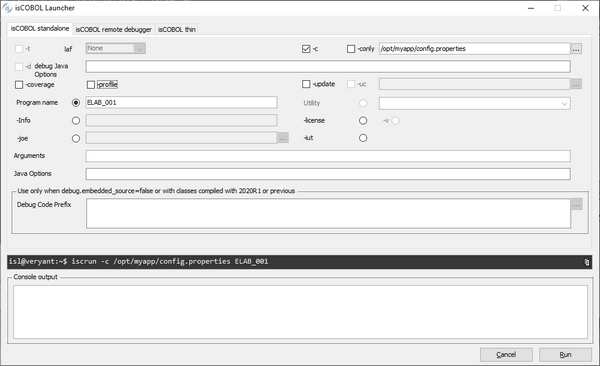Choose the -license radio button

pos(363,121)
